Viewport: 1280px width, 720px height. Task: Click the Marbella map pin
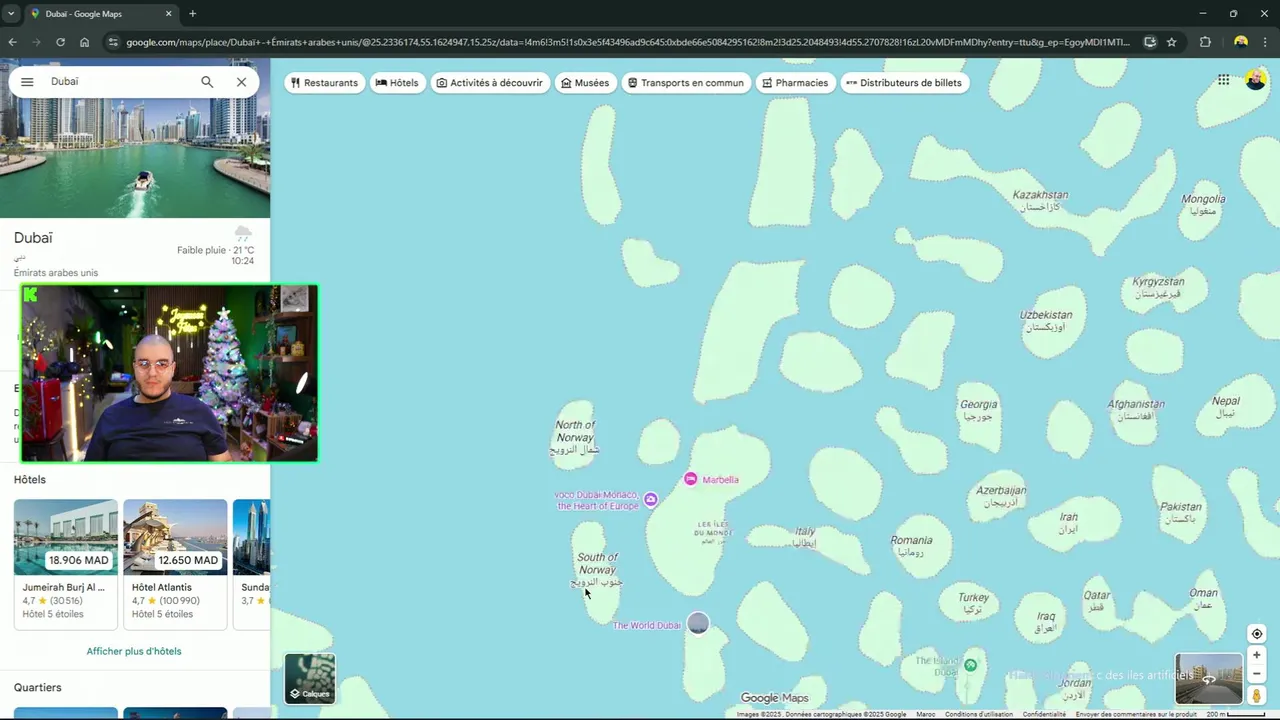[x=690, y=479]
